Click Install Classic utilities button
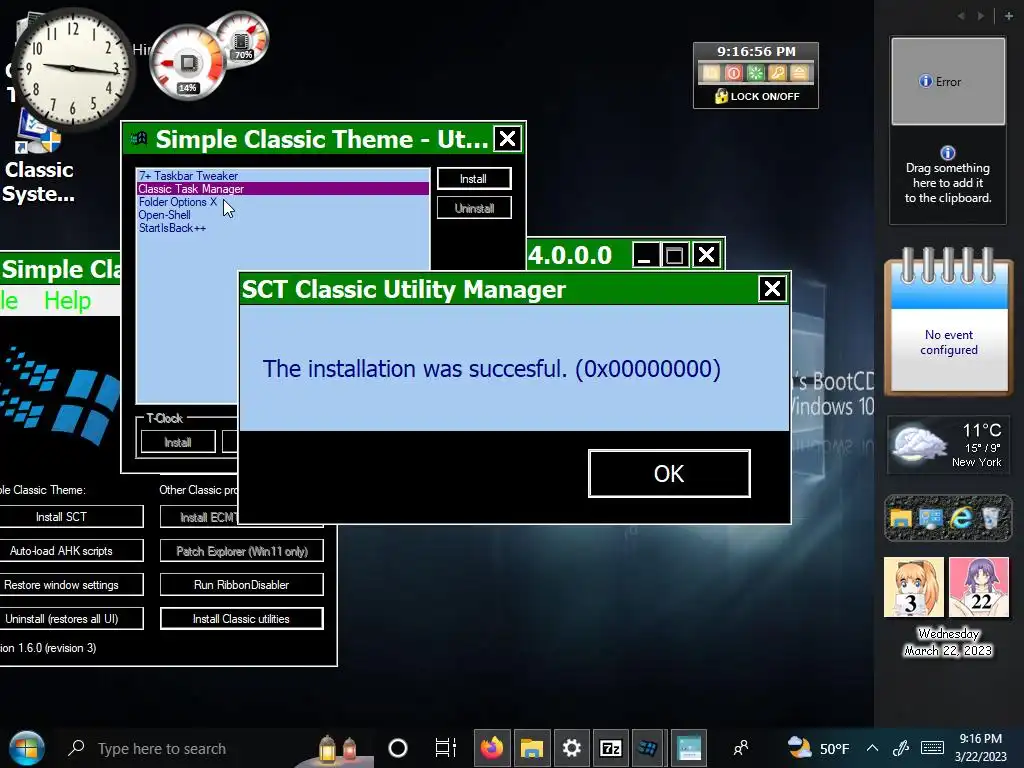1024x768 pixels. [242, 618]
